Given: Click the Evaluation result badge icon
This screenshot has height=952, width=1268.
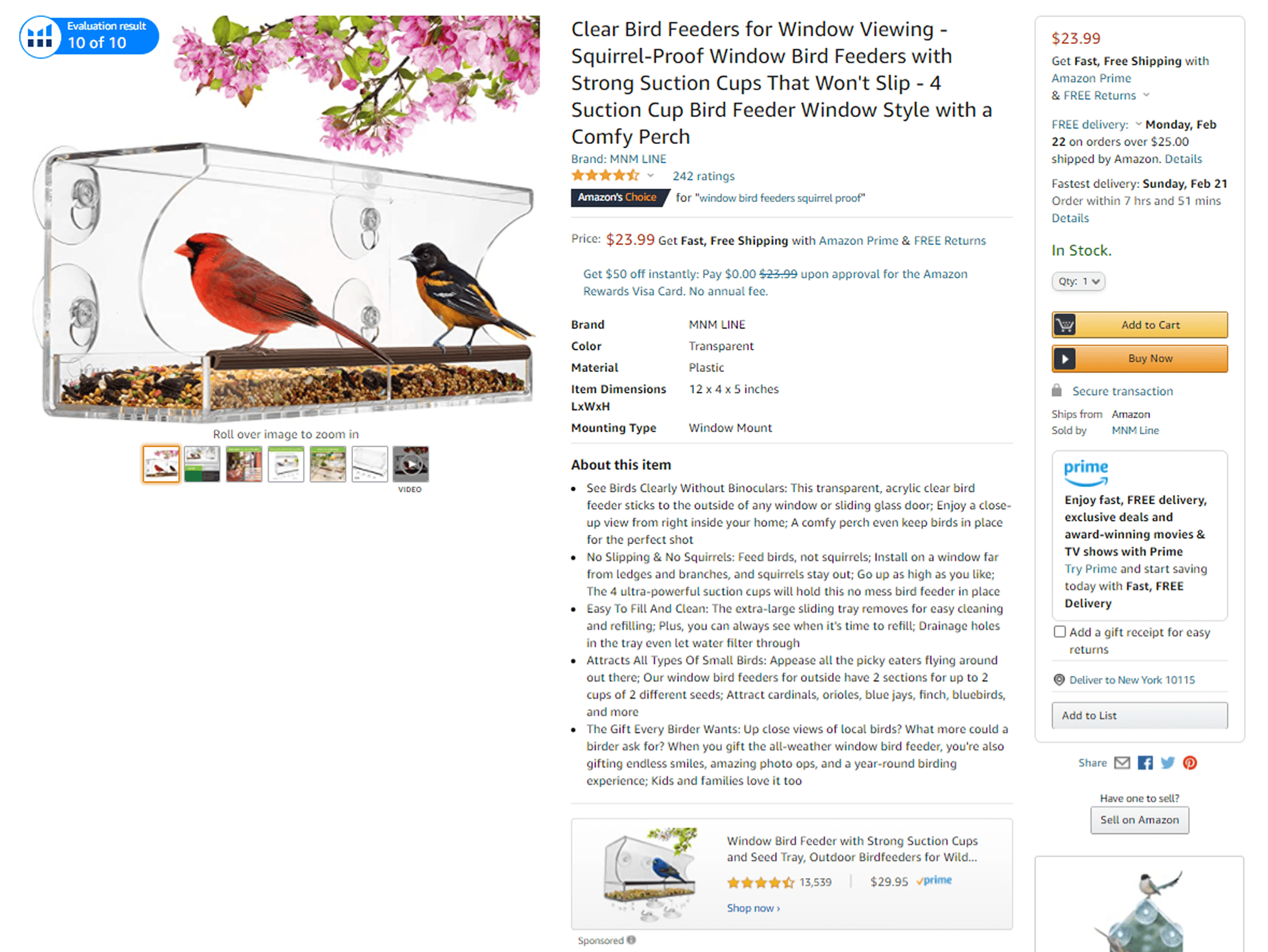Looking at the screenshot, I should [40, 36].
